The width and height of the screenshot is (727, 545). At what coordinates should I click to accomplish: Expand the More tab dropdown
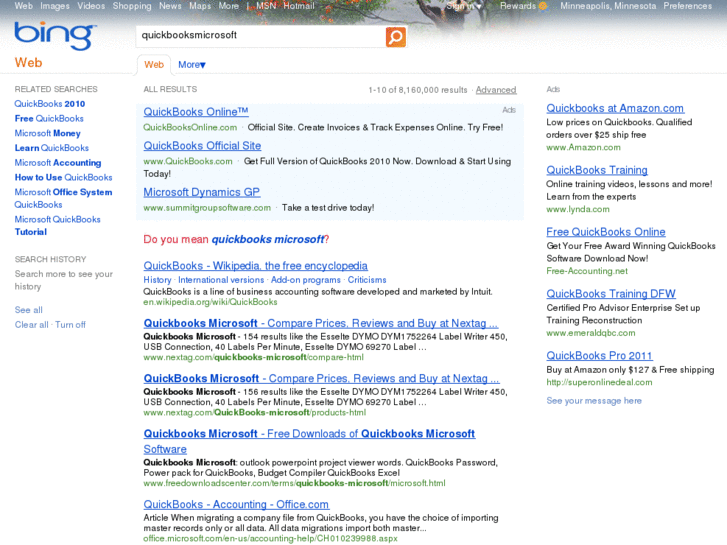coord(192,65)
